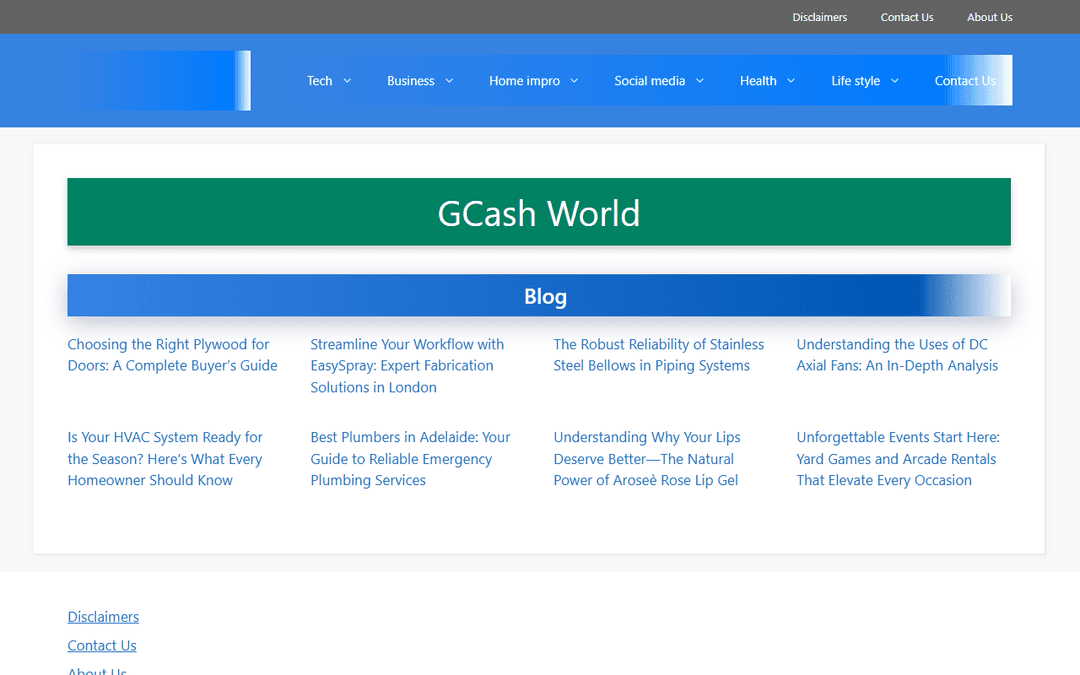Expand the Business menu chevron
This screenshot has height=675, width=1080.
(x=449, y=81)
